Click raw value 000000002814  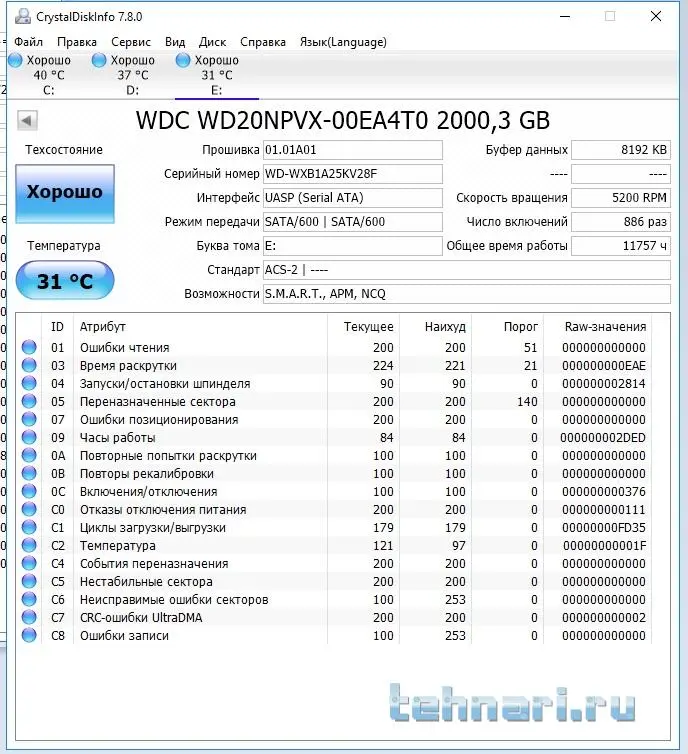point(604,383)
